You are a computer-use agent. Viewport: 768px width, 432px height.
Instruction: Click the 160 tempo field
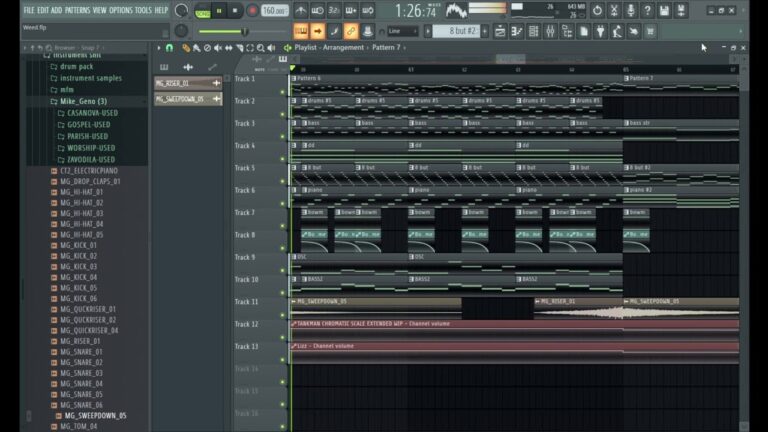click(x=274, y=10)
